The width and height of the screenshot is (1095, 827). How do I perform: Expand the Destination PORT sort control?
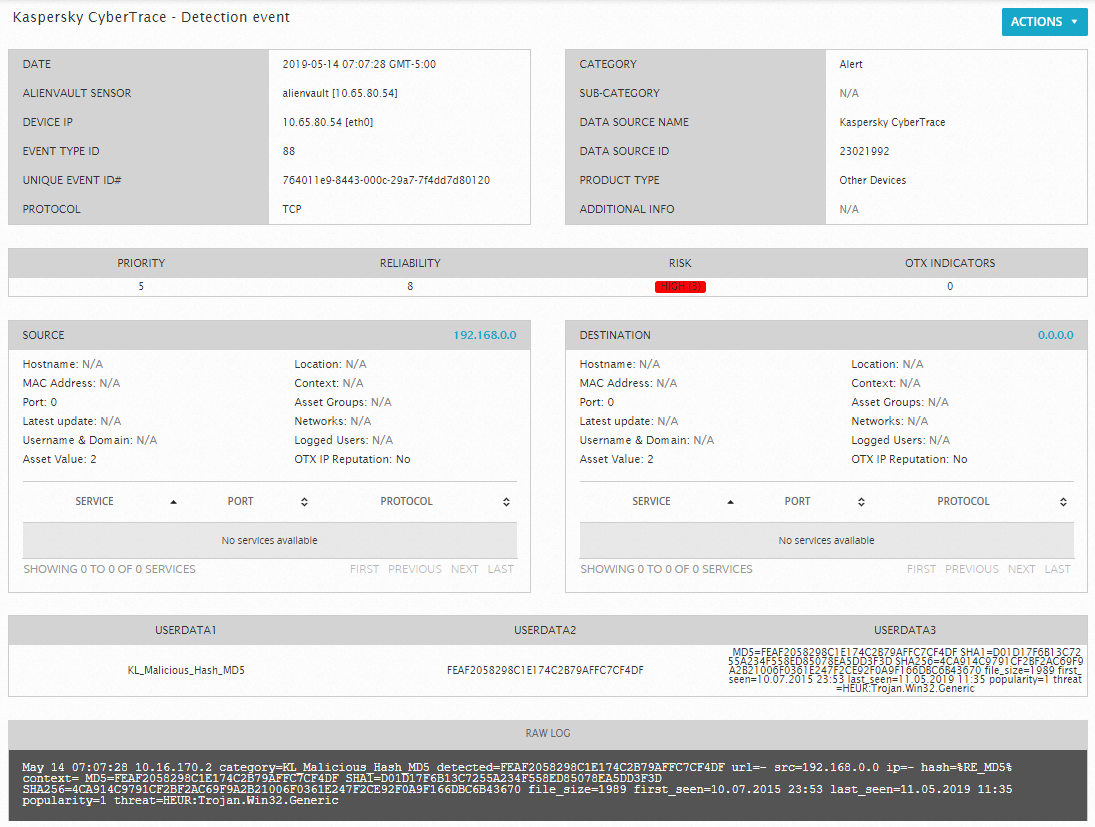(x=860, y=501)
